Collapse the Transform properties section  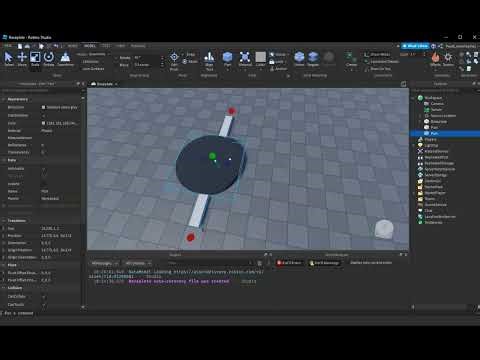(4, 221)
